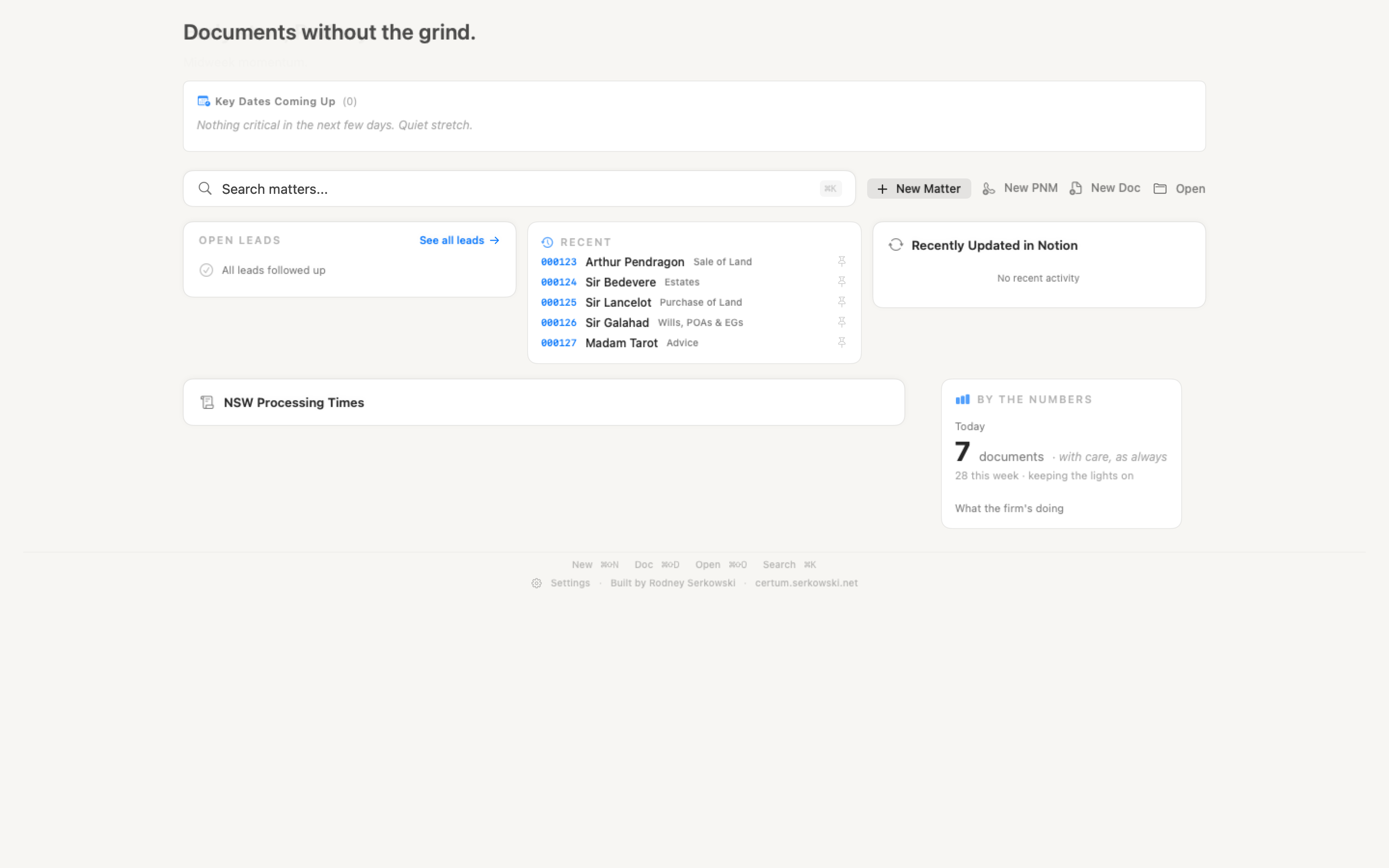Open matter number 000124
The width and height of the screenshot is (1389, 868).
(x=558, y=282)
